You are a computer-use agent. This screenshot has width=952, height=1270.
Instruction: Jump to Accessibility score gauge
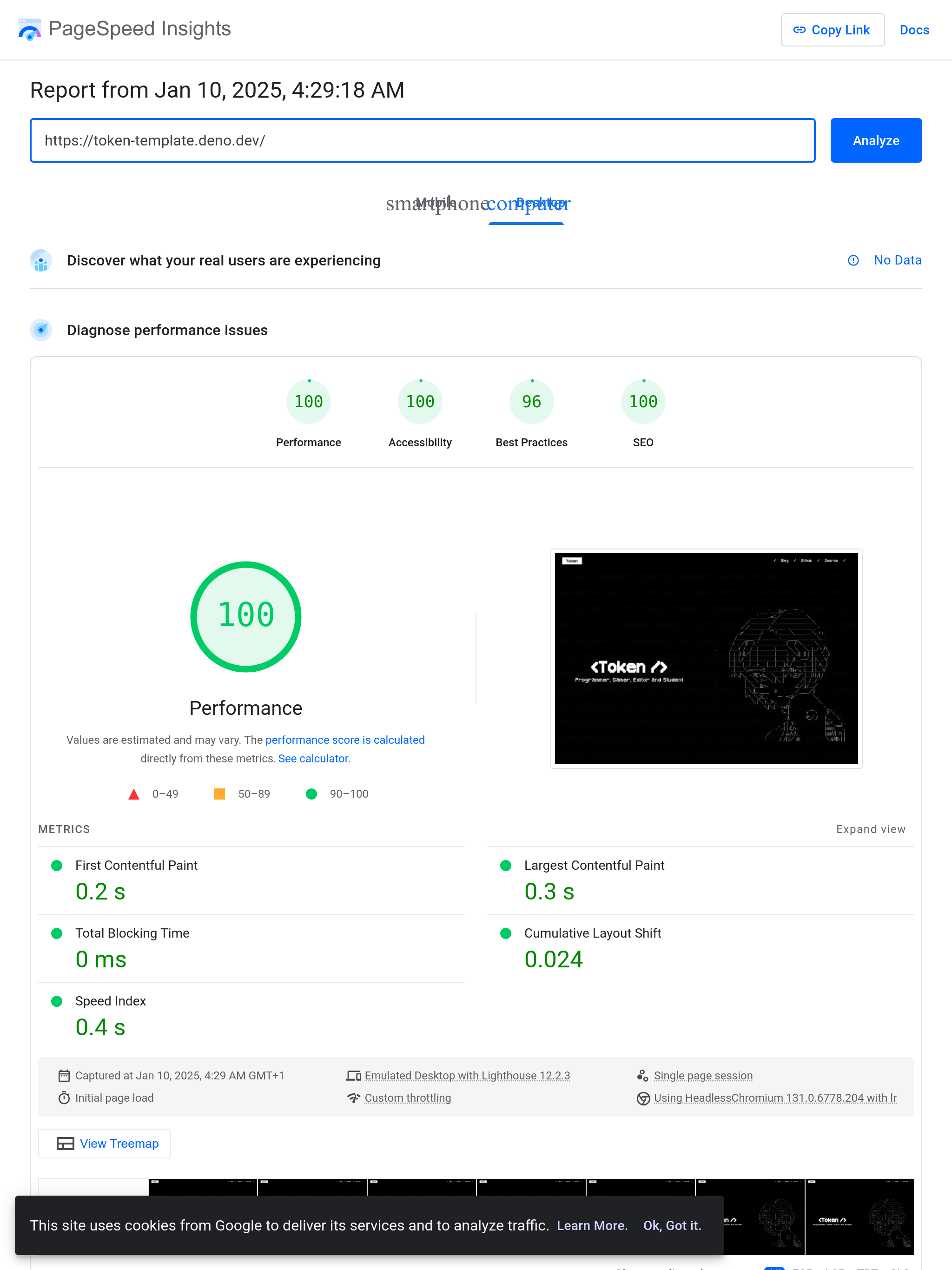[x=420, y=401]
